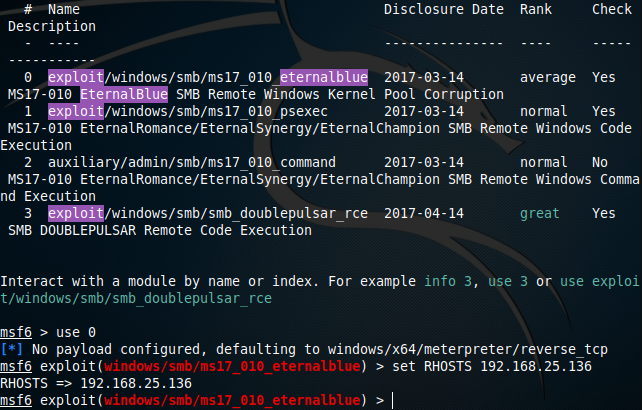Click green 't/windows/smb/smb_doublepulsar_rce' example text
This screenshot has width=642, height=410.
point(136,298)
